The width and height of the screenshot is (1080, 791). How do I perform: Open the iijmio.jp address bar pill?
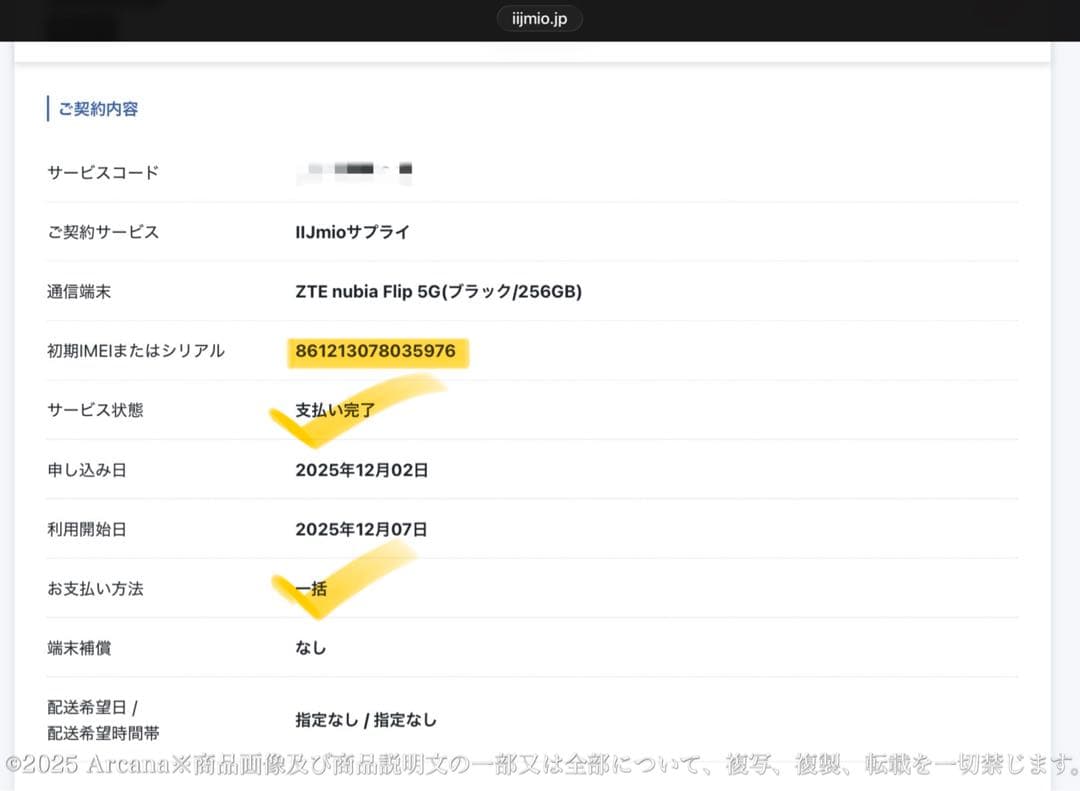click(539, 17)
